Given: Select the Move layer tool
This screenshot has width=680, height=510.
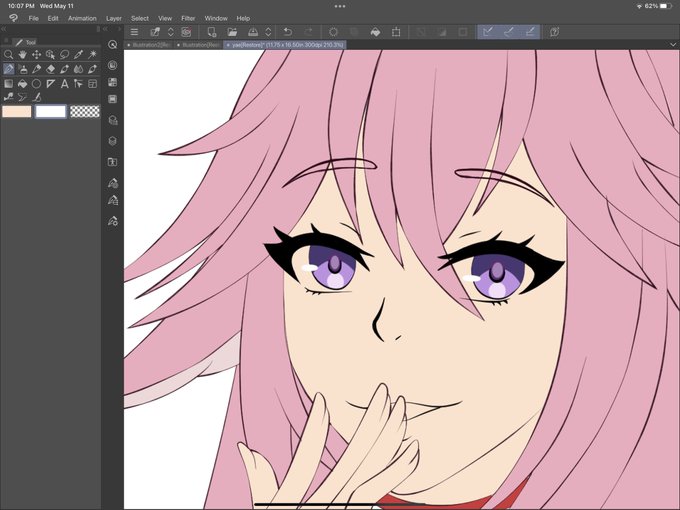Looking at the screenshot, I should (x=36, y=55).
